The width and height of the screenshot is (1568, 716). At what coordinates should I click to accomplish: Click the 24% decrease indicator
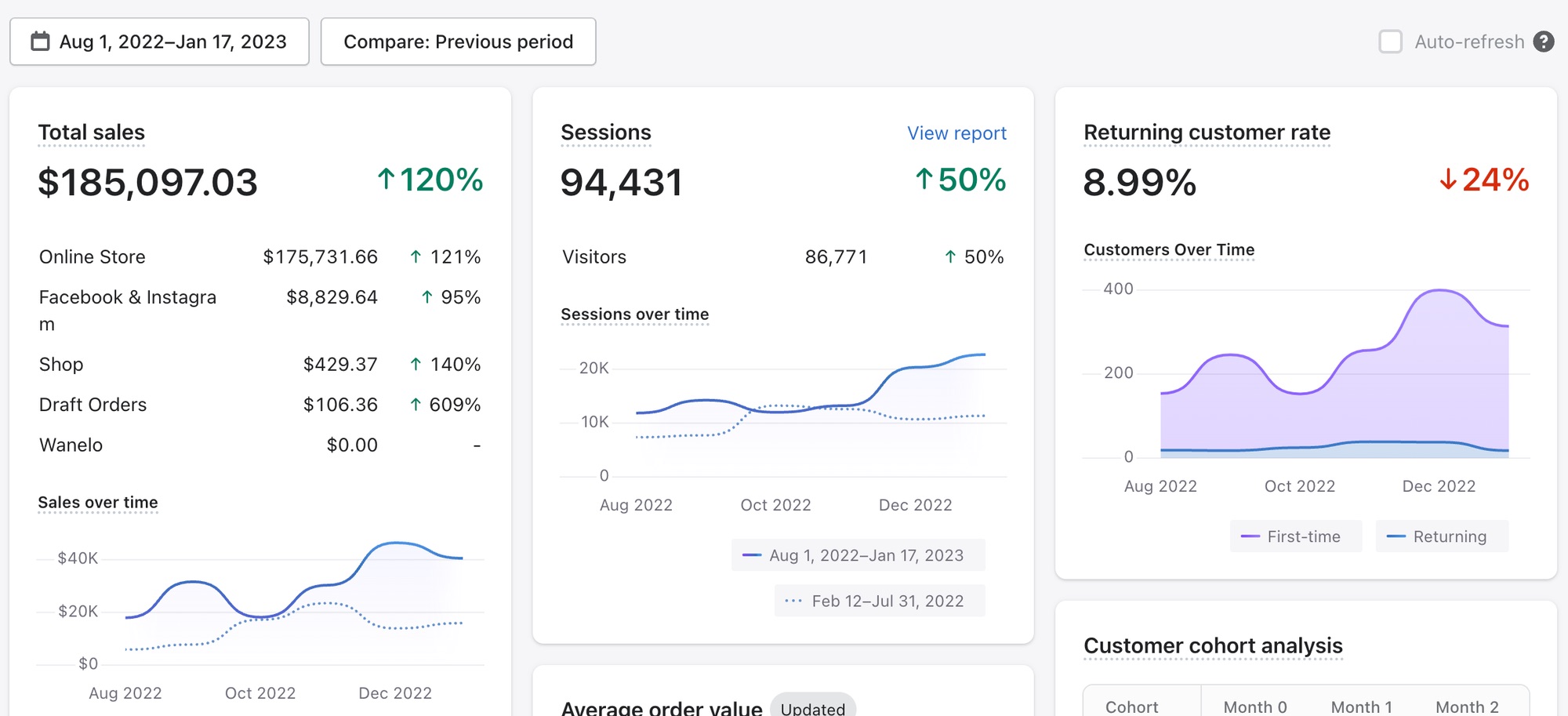1484,180
